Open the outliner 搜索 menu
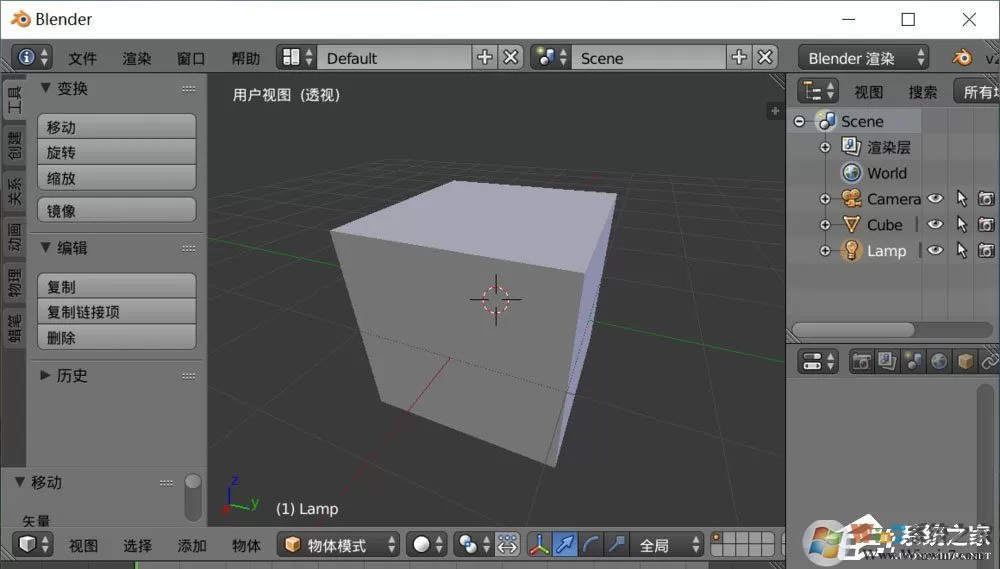Image resolution: width=1000 pixels, height=569 pixels. click(x=923, y=92)
